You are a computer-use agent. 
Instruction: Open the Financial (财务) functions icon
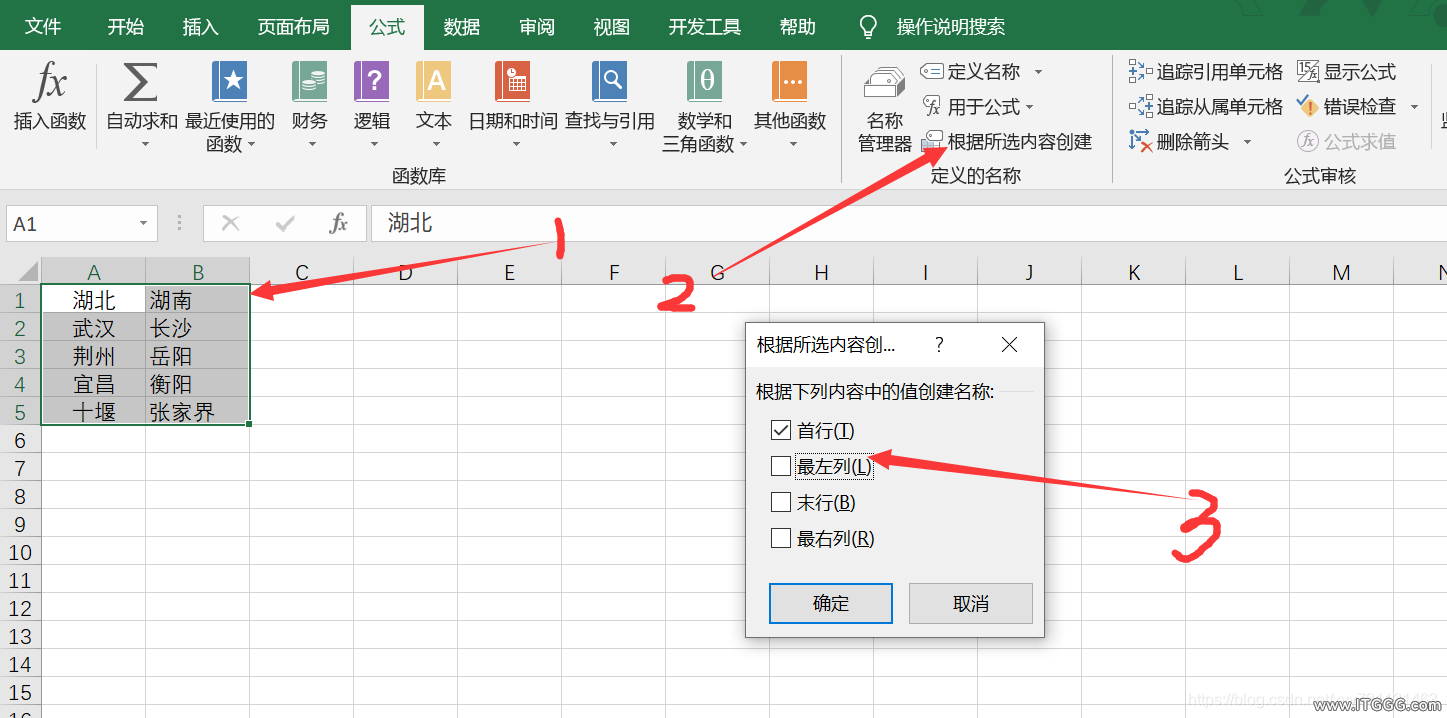[x=309, y=83]
